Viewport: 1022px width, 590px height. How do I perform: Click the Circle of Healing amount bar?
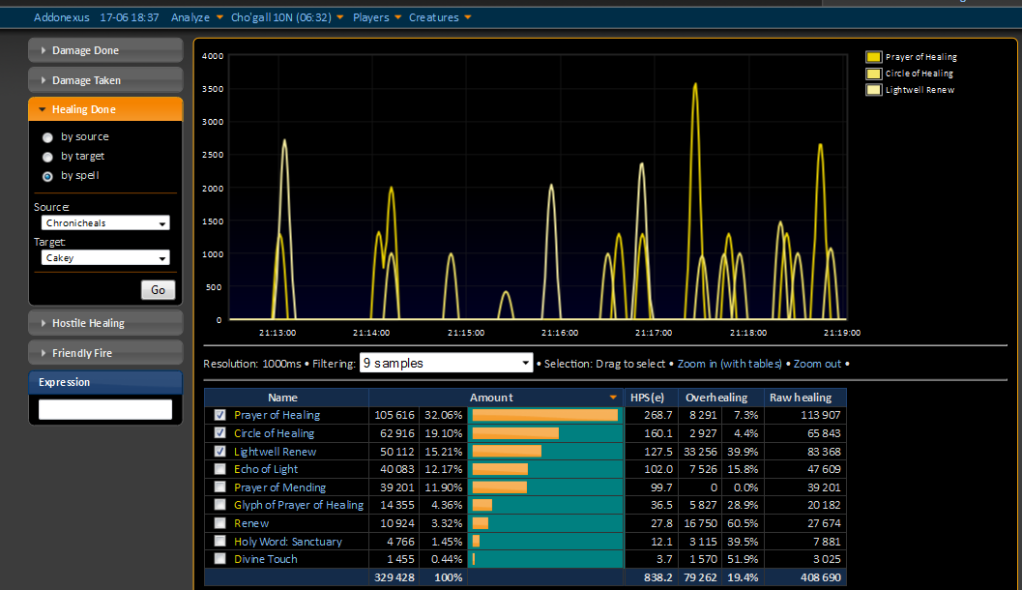pos(516,434)
